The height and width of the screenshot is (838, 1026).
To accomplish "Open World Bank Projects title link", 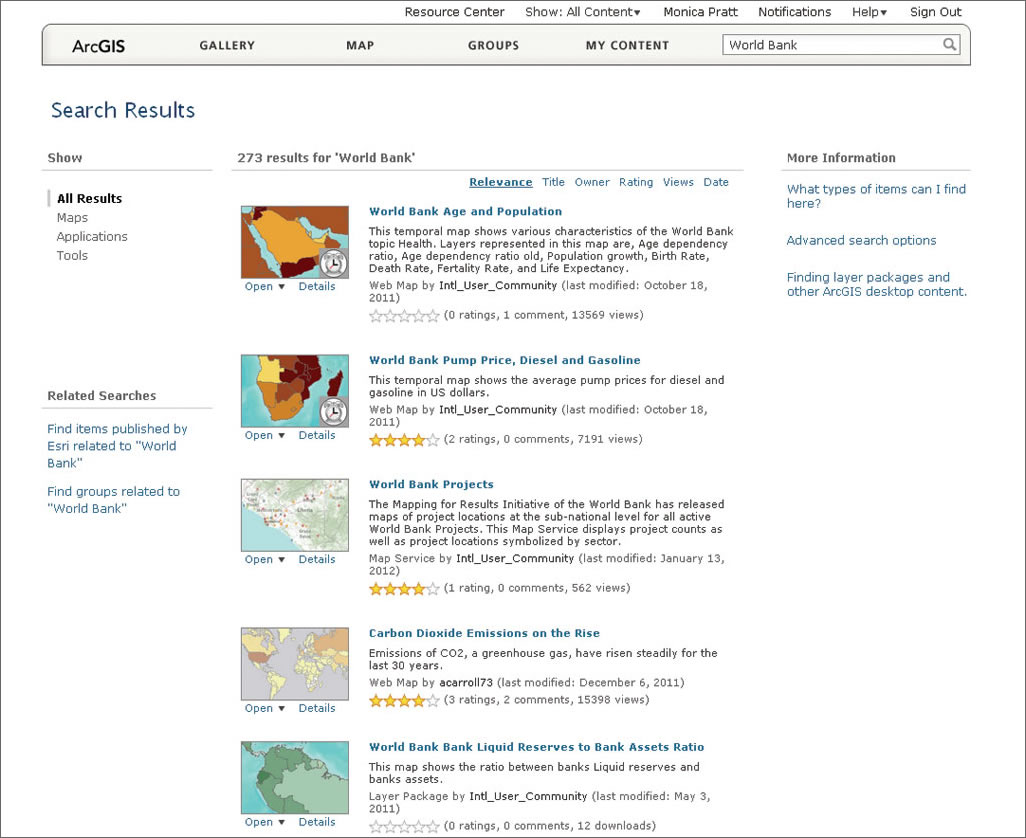I will click(431, 484).
